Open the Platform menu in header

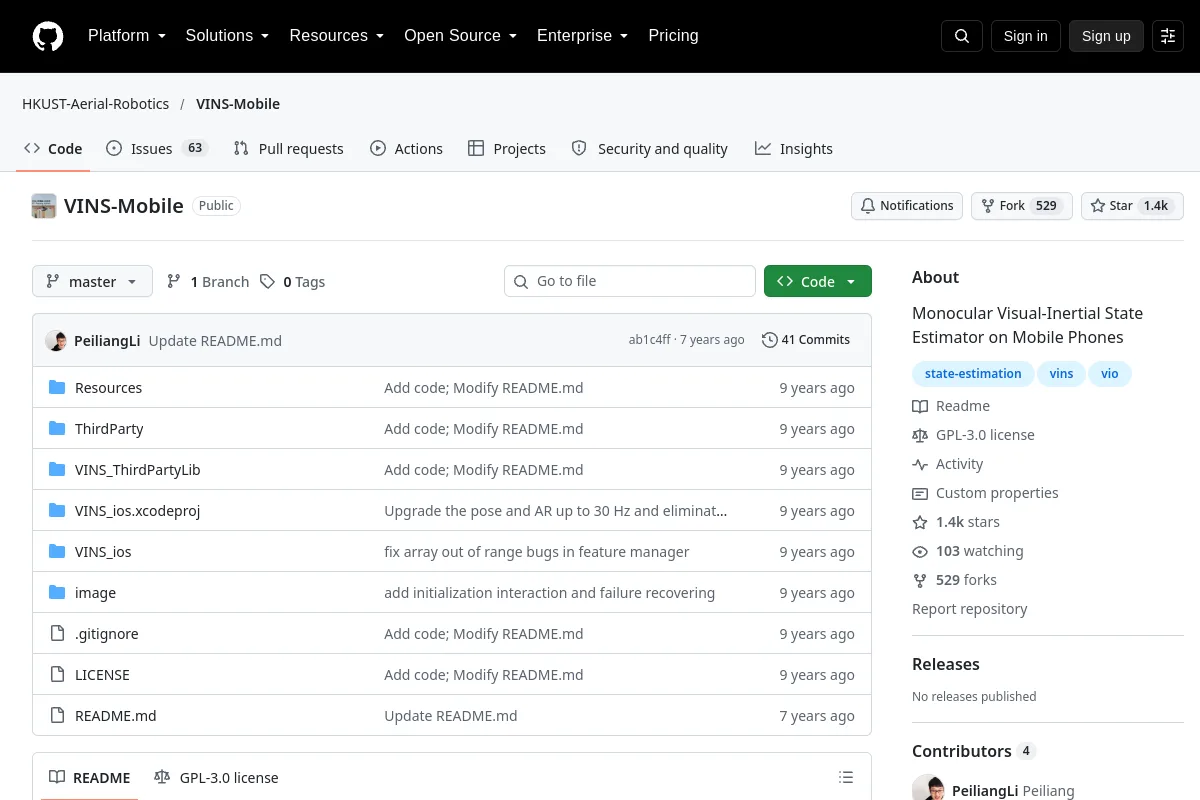127,36
